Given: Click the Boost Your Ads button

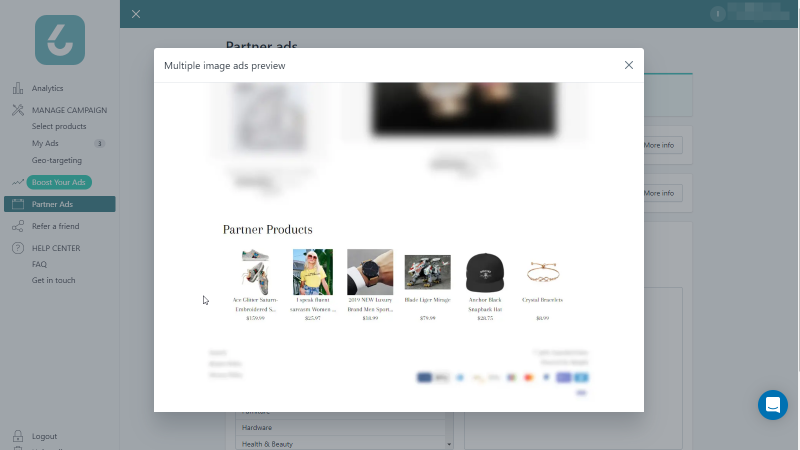Looking at the screenshot, I should (59, 182).
